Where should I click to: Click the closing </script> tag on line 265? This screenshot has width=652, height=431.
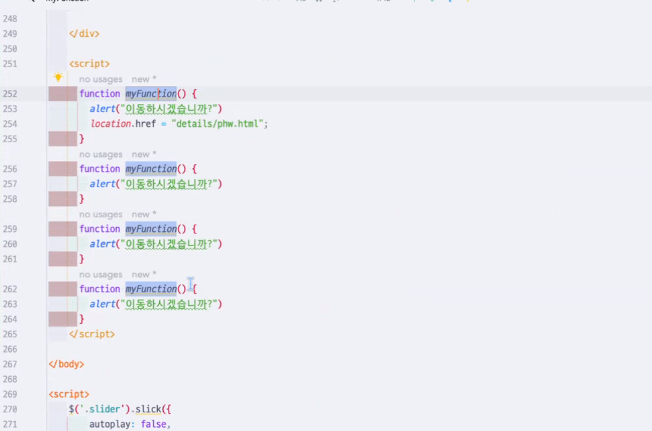coord(92,334)
